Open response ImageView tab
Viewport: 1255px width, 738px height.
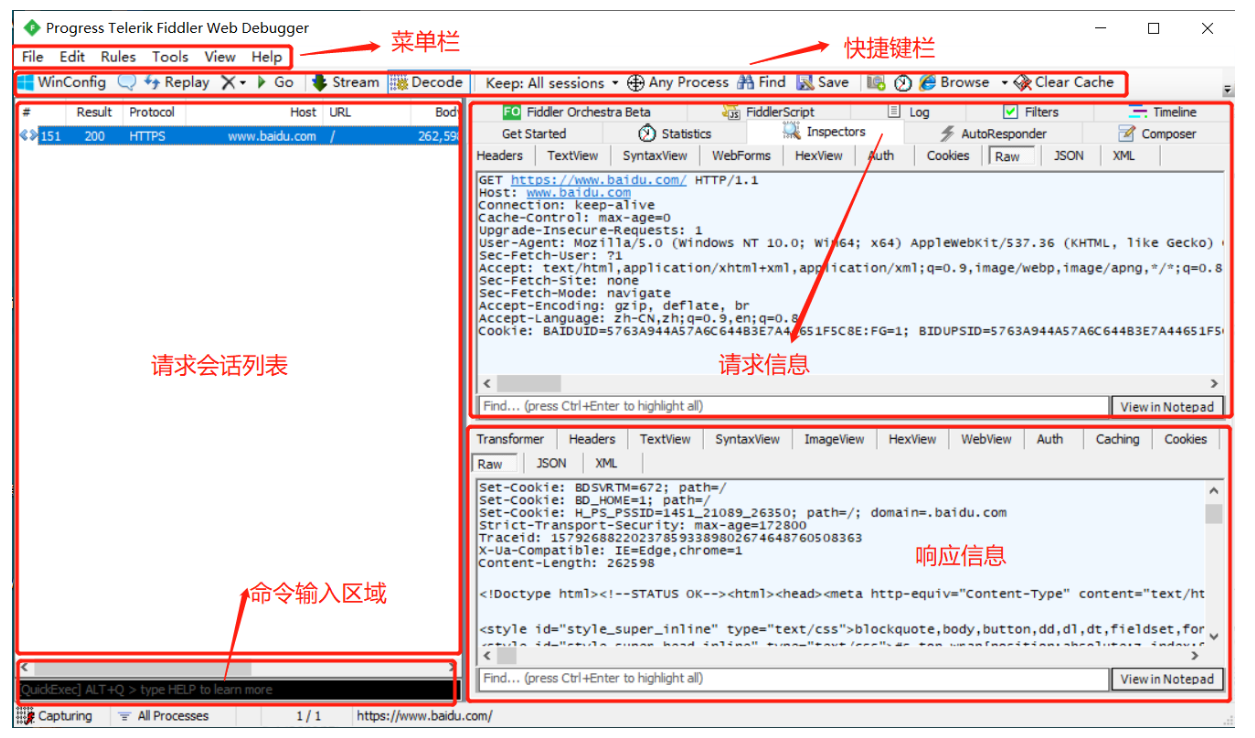coord(834,439)
